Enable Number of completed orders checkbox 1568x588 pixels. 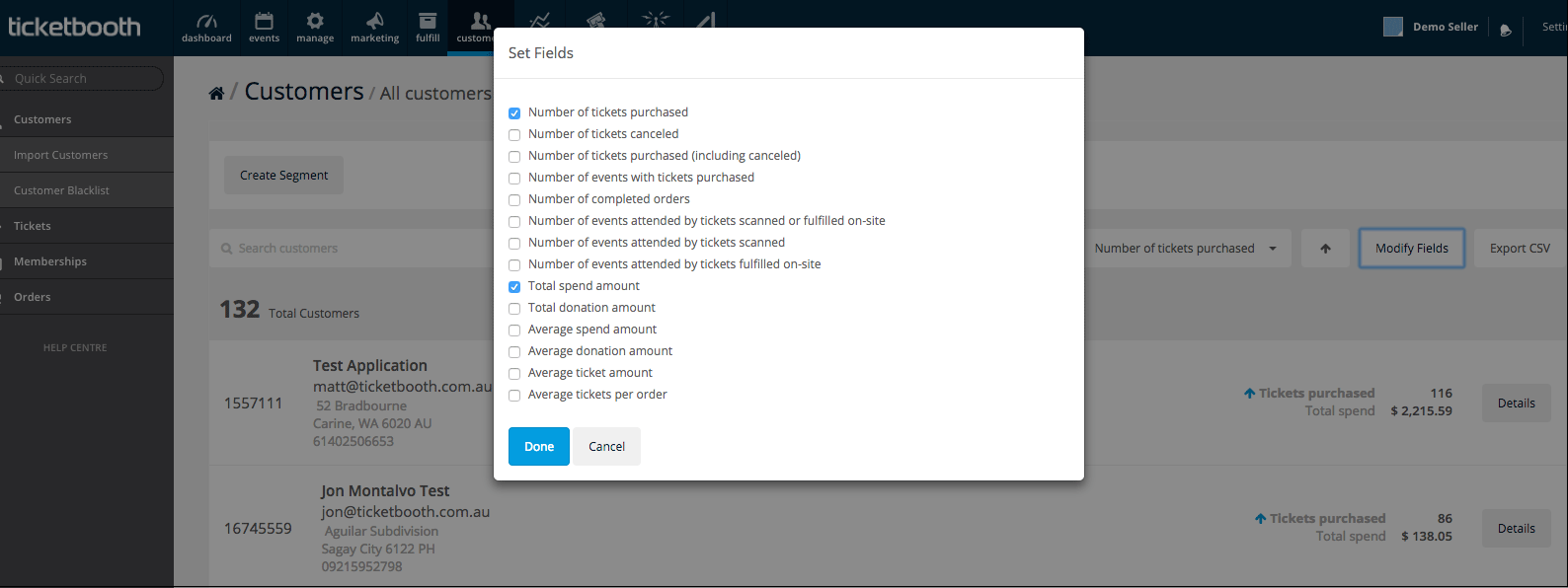tap(514, 200)
